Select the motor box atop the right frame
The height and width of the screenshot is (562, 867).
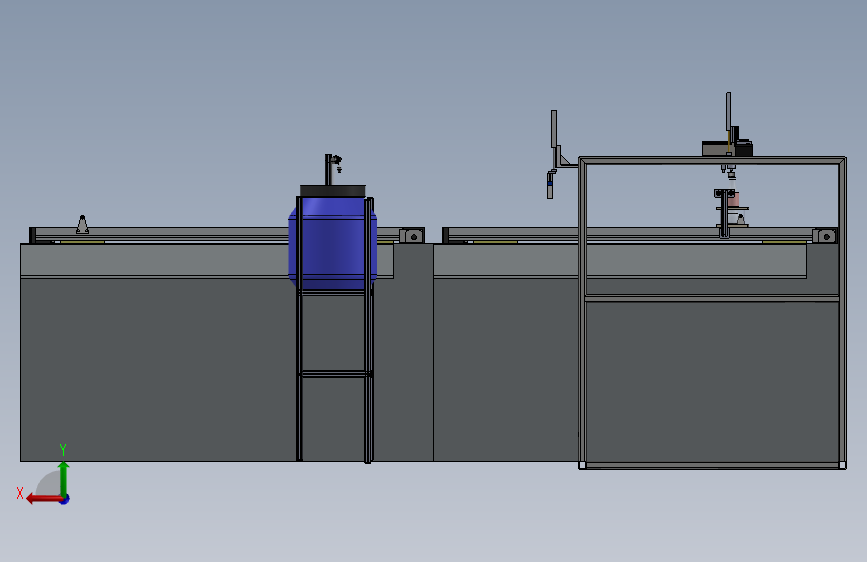727,148
